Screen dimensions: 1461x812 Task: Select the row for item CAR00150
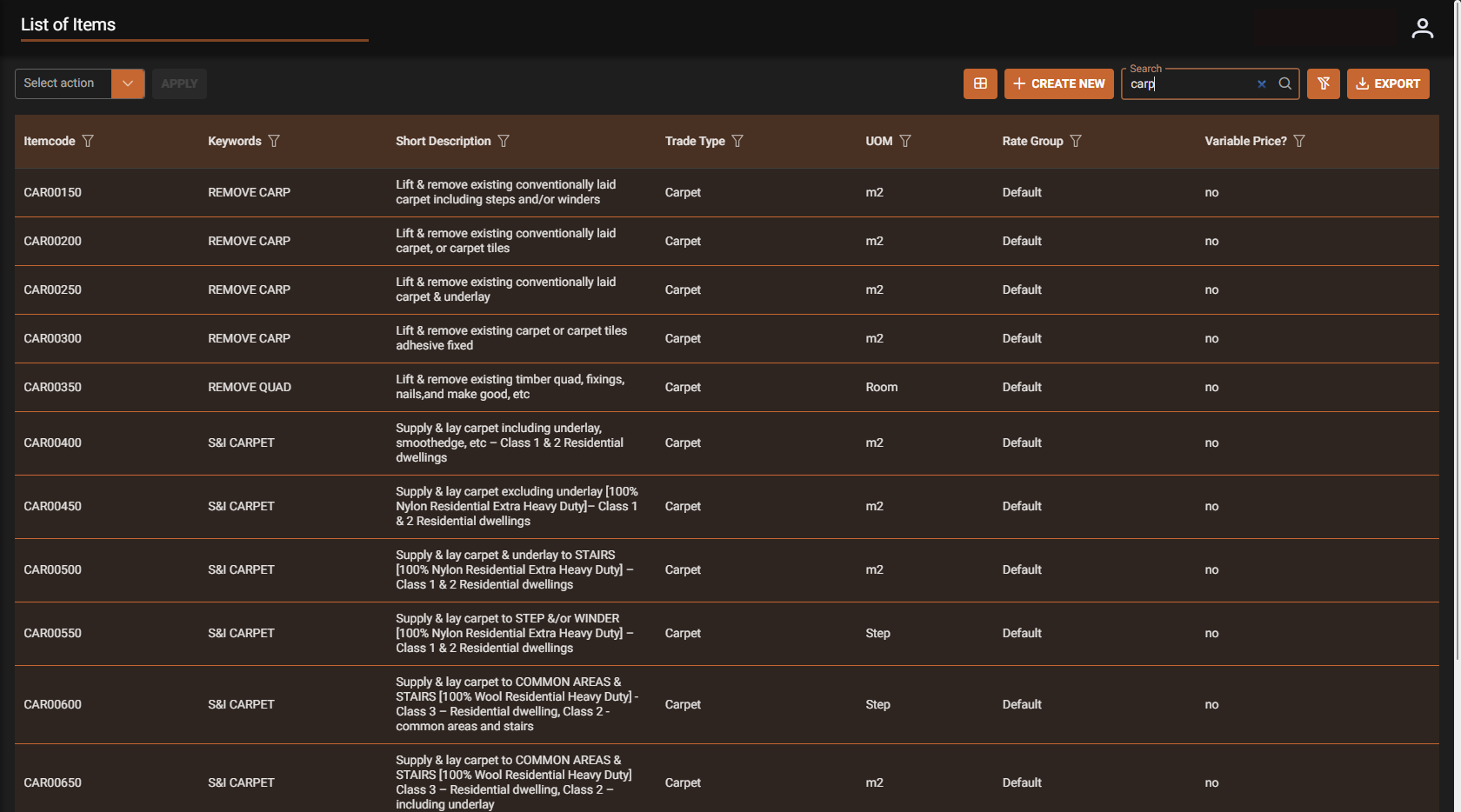point(52,192)
